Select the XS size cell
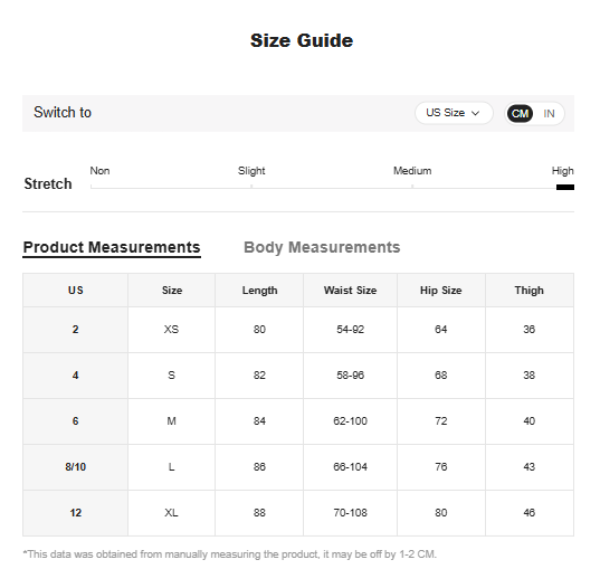This screenshot has height=588, width=600. click(171, 329)
